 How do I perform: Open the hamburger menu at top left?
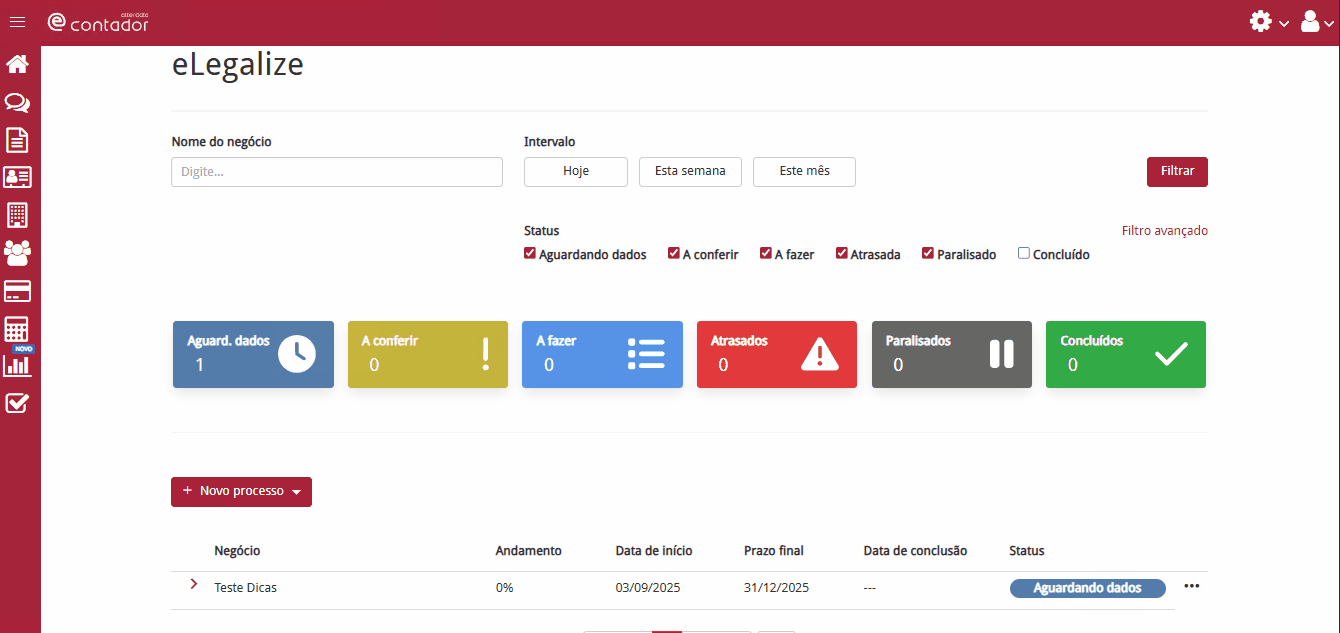17,22
